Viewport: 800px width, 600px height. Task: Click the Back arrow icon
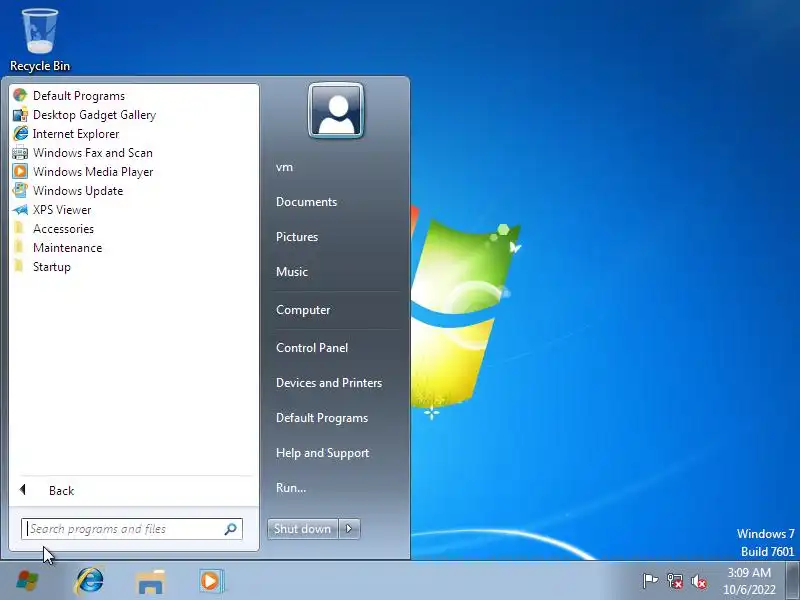point(22,490)
